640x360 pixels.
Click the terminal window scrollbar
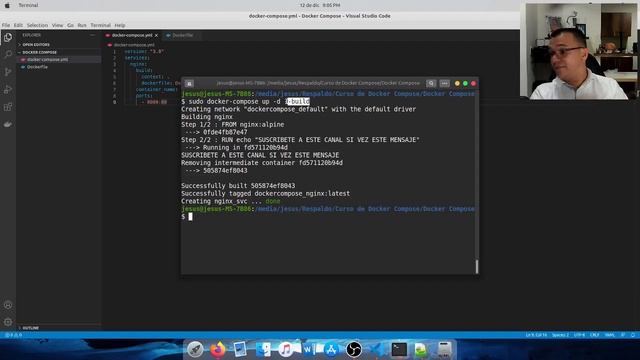[476, 267]
